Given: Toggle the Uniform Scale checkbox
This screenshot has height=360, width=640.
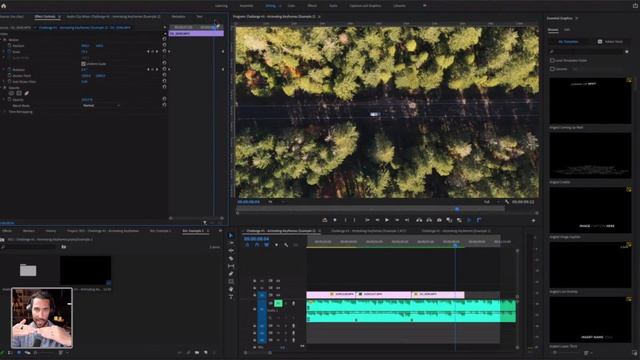Looking at the screenshot, I should 83,64.
